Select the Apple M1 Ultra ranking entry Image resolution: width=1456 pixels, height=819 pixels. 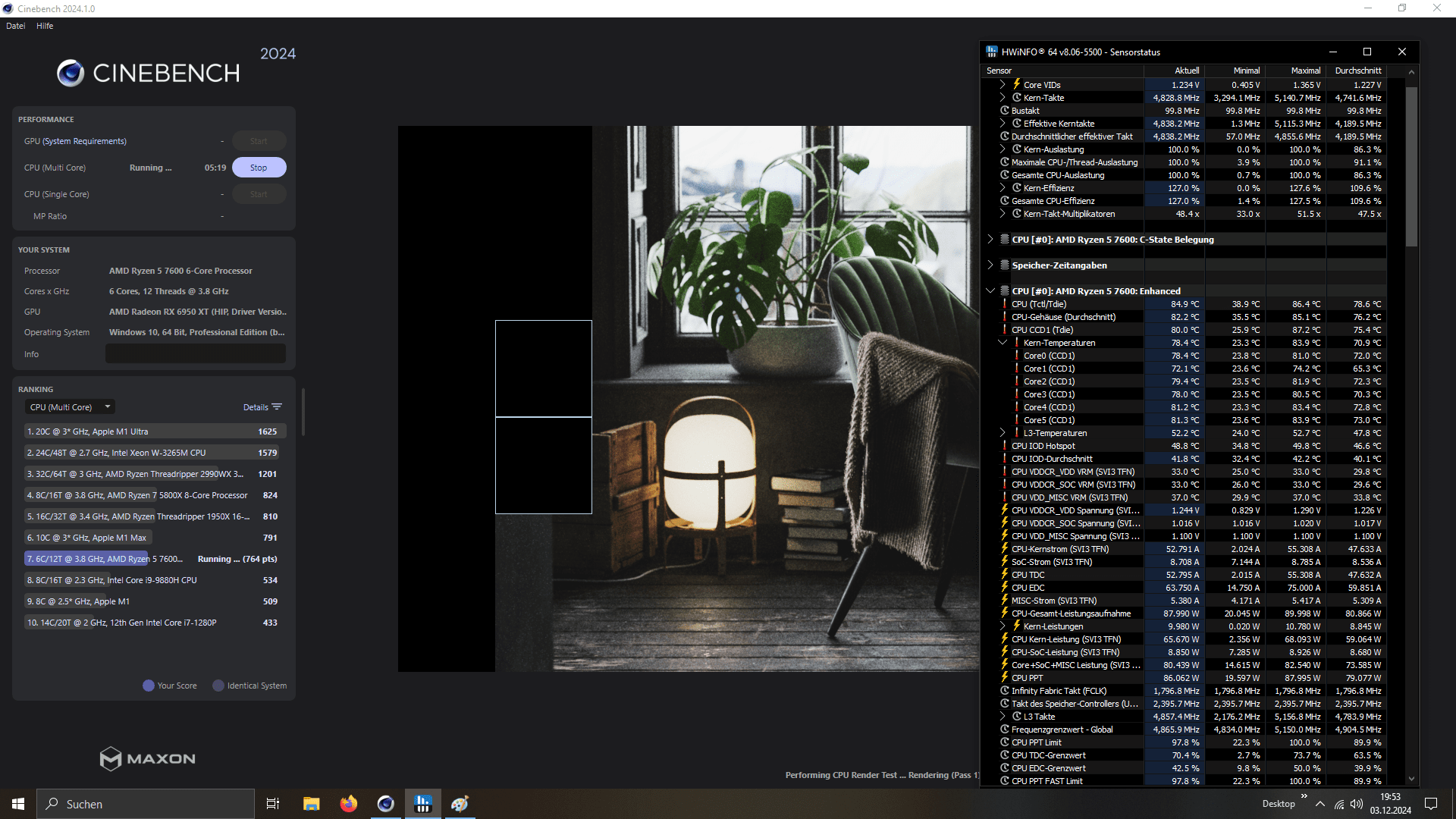(x=155, y=431)
